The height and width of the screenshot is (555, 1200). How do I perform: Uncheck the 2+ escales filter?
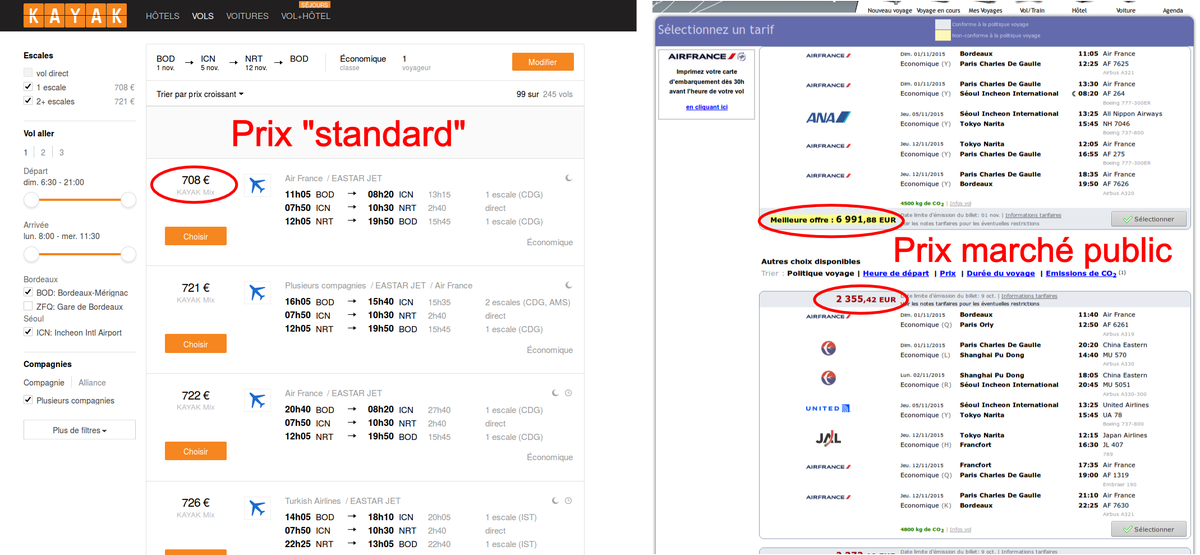[28, 101]
